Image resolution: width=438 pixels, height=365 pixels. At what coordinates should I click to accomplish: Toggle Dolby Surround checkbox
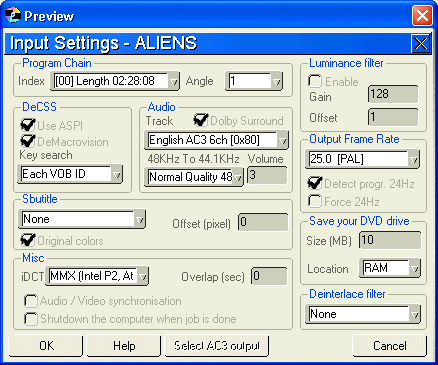pyautogui.click(x=201, y=120)
